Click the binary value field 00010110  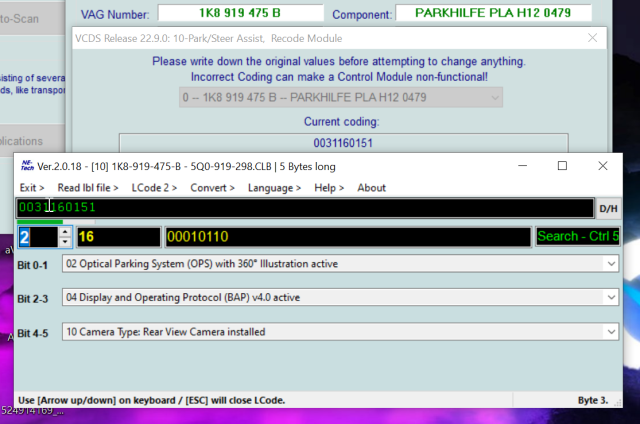(x=346, y=237)
